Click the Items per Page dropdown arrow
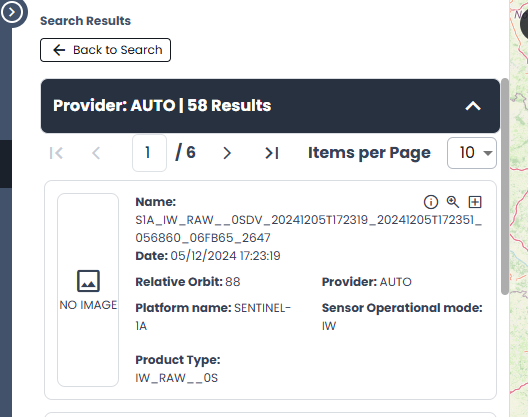The width and height of the screenshot is (528, 417). coord(487,153)
